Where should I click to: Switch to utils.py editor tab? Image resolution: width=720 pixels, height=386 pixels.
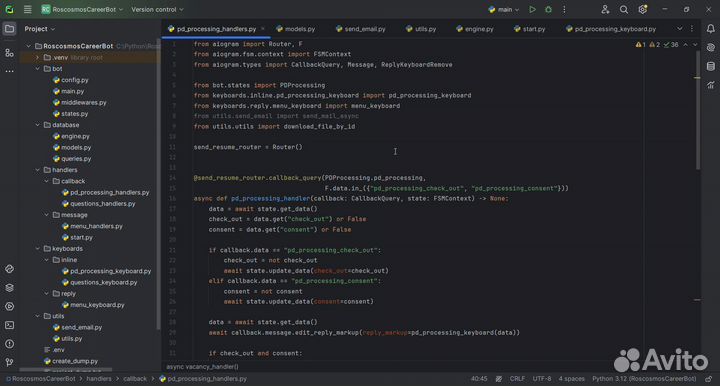pyautogui.click(x=421, y=28)
